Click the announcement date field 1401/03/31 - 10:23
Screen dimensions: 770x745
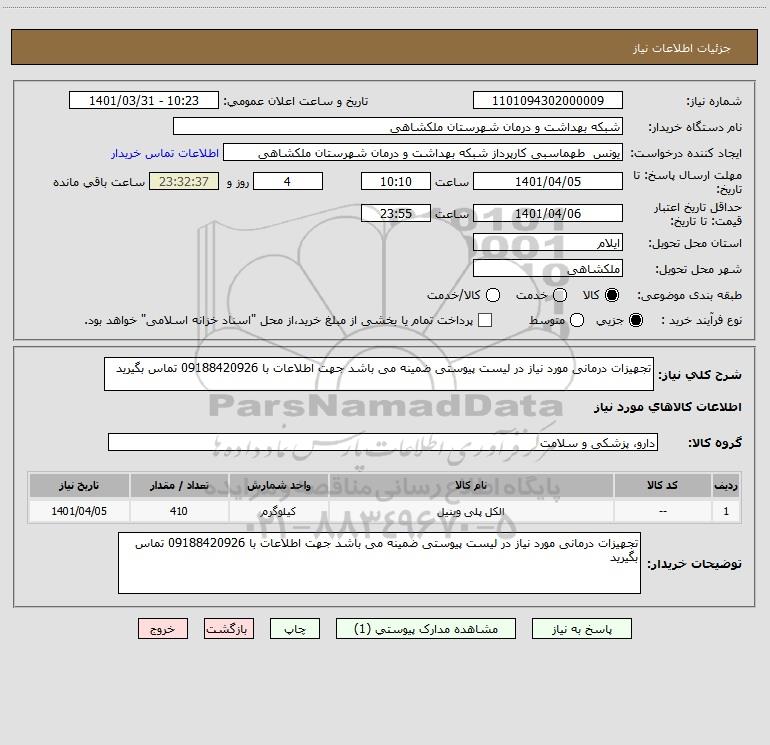pos(144,100)
